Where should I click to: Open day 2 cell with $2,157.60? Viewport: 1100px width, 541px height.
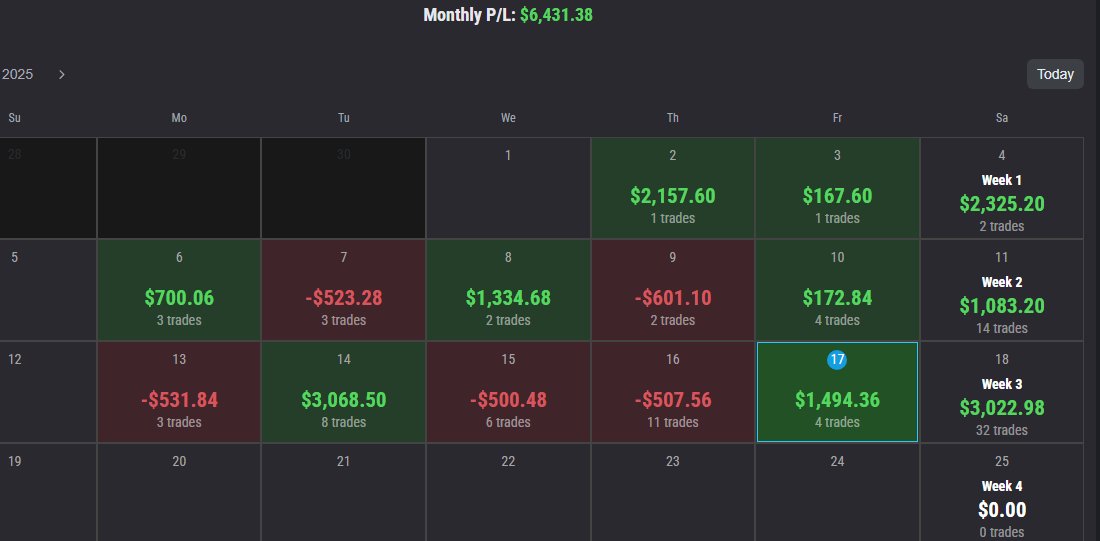point(673,188)
